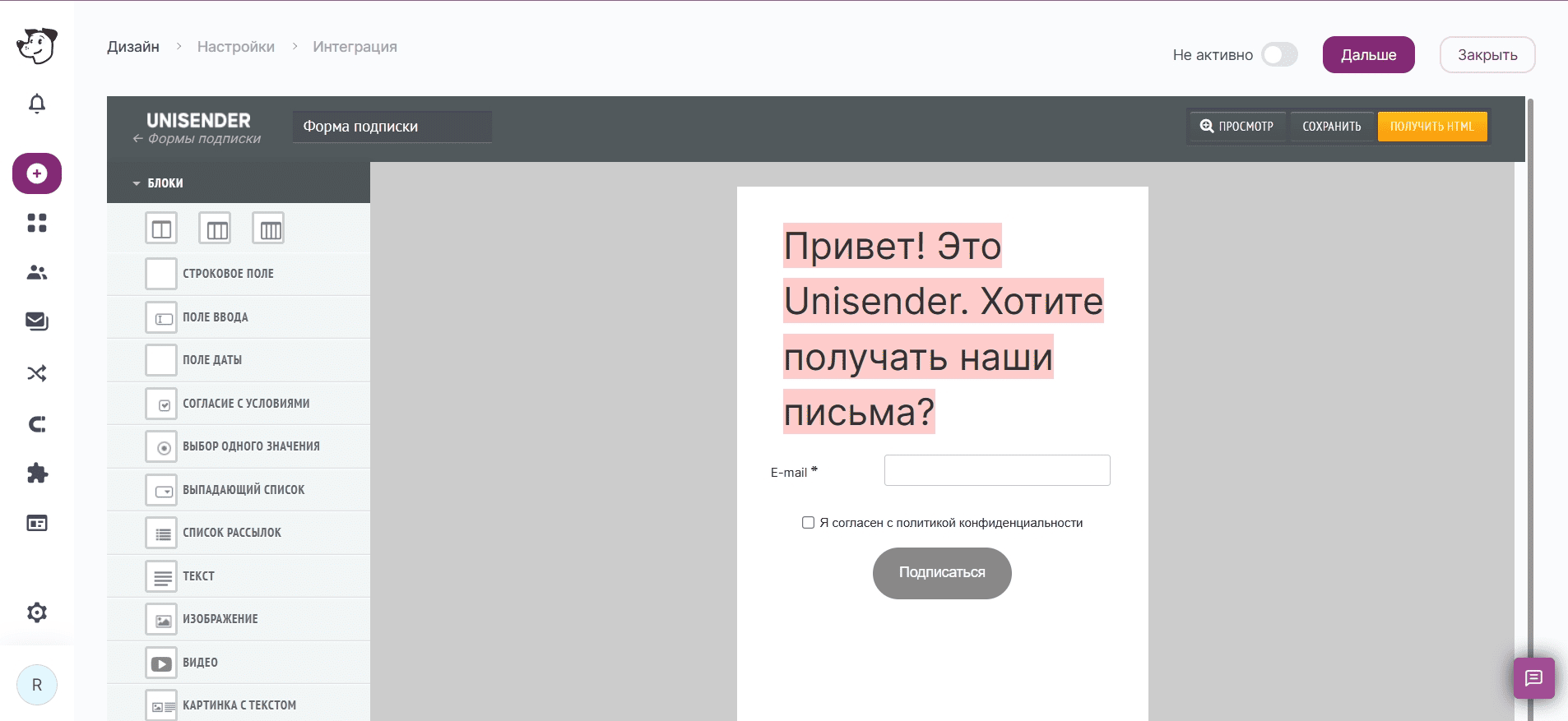1568x721 pixels.
Task: Open the forms card icon in sidebar
Action: click(37, 523)
